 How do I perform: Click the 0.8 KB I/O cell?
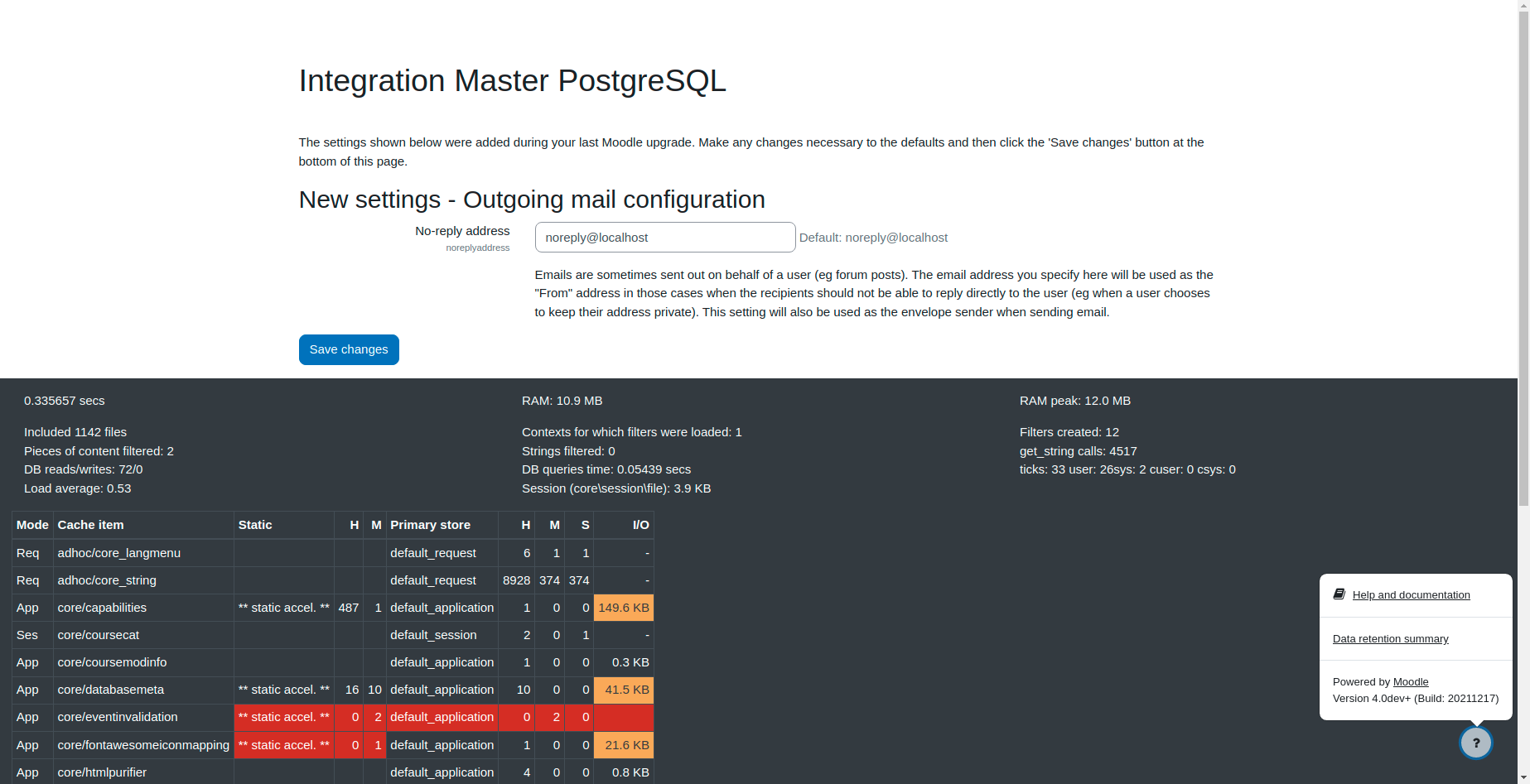click(x=624, y=772)
